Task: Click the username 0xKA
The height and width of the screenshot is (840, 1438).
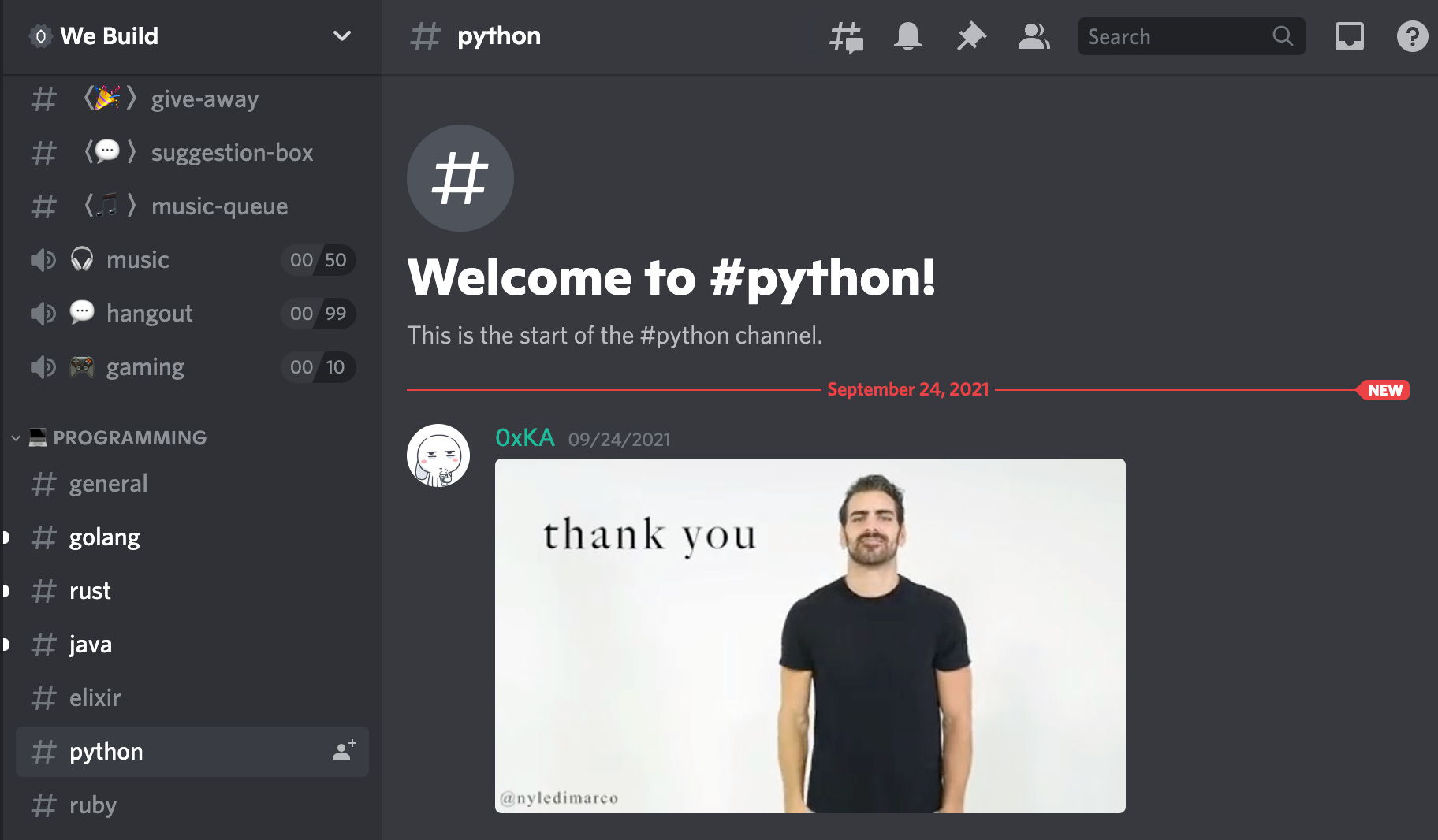Action: [524, 437]
